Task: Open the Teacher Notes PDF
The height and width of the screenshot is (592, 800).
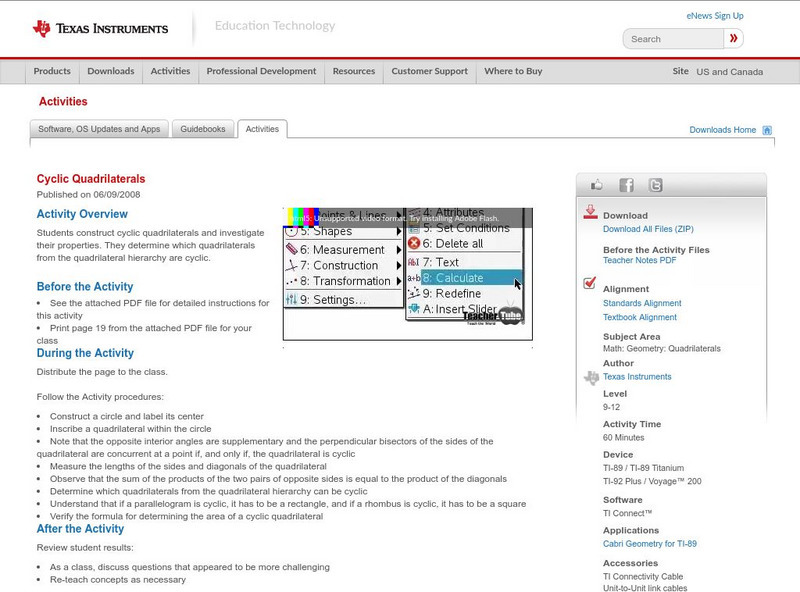Action: click(x=639, y=260)
